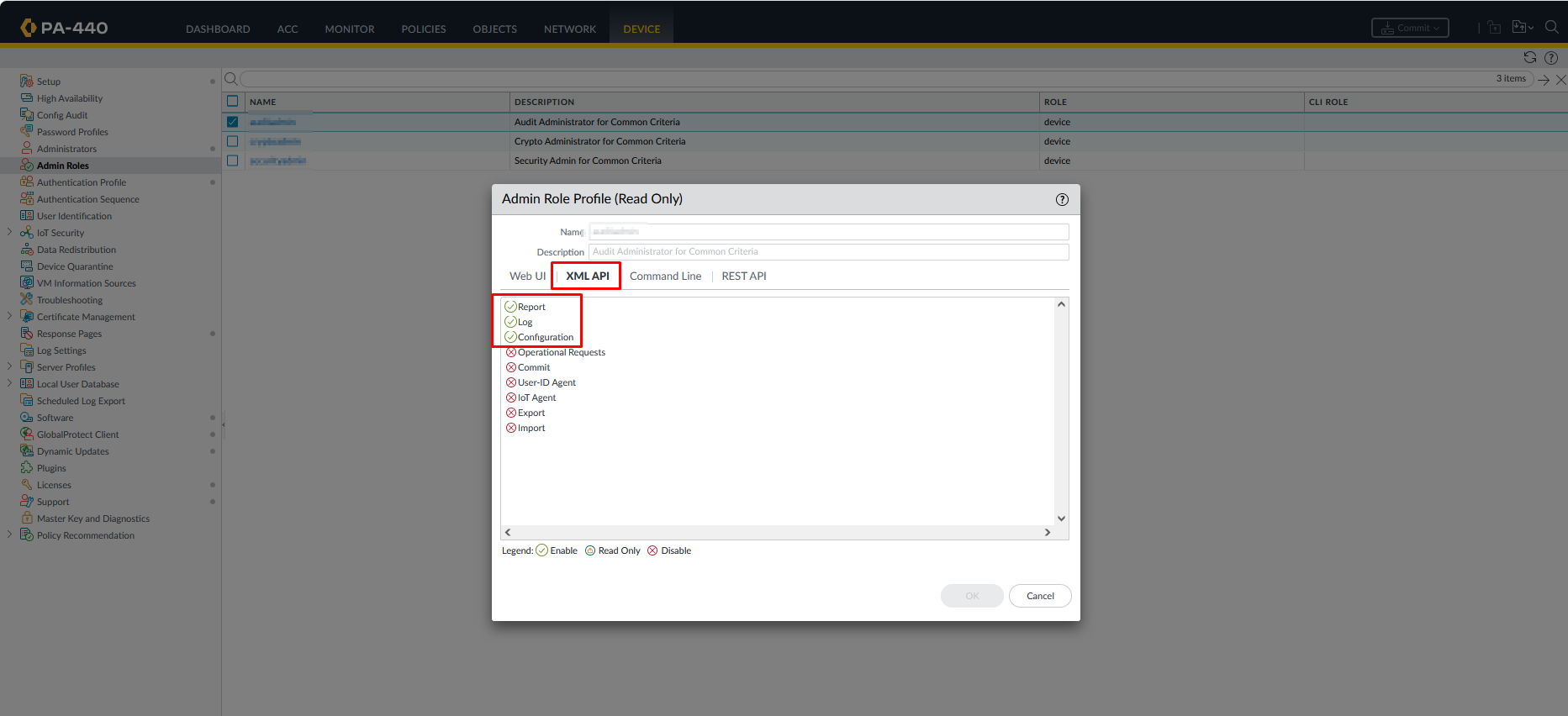
Task: Open Dynamic Updates icon
Action: [27, 451]
